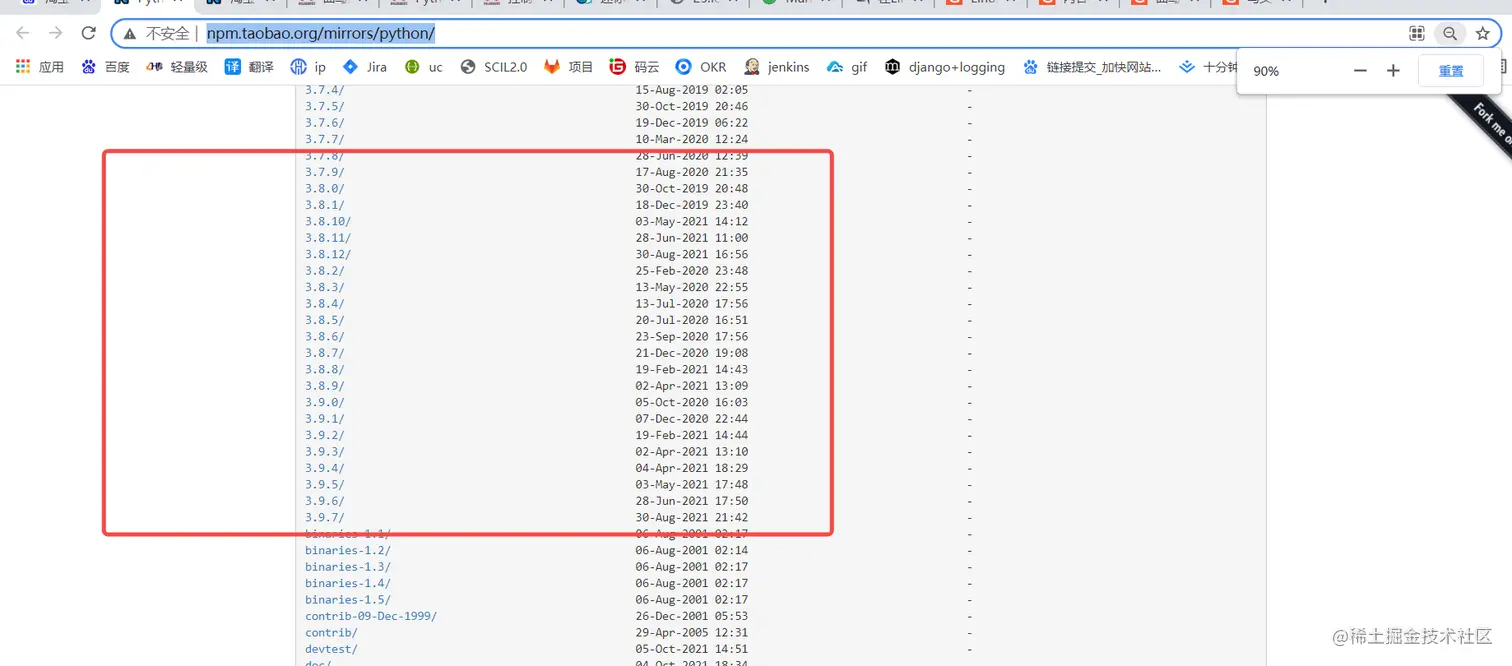1512x666 pixels.
Task: Click the zoom magnifier icon in address bar
Action: pos(1450,34)
